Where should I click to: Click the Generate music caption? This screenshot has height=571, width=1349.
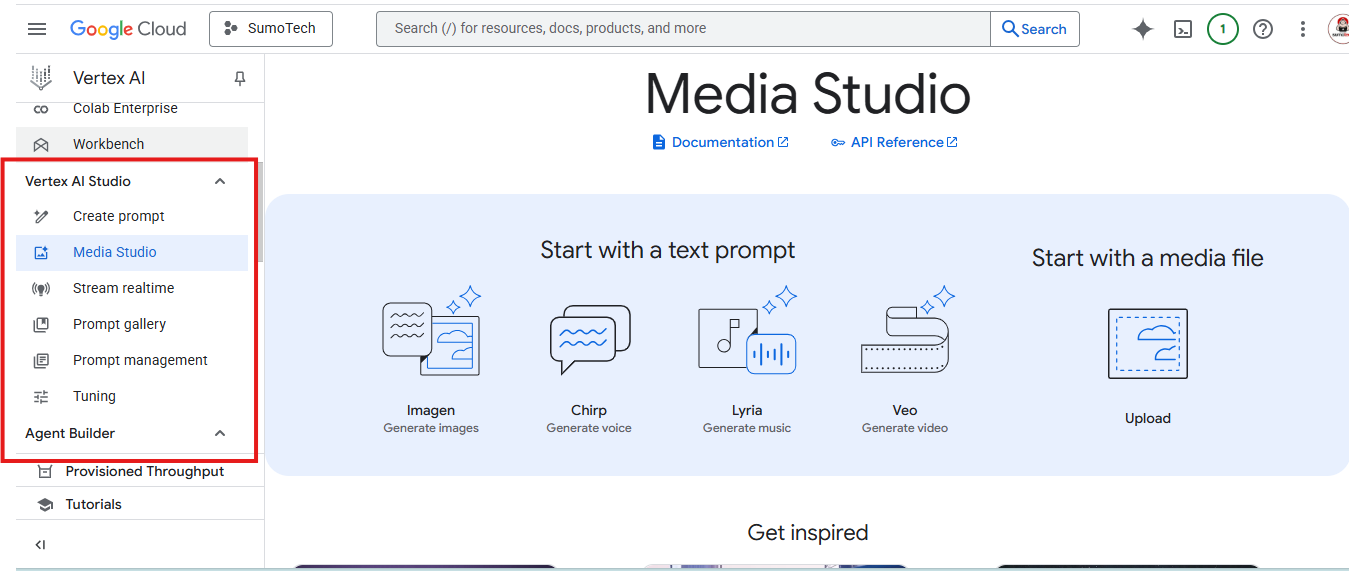coord(747,428)
